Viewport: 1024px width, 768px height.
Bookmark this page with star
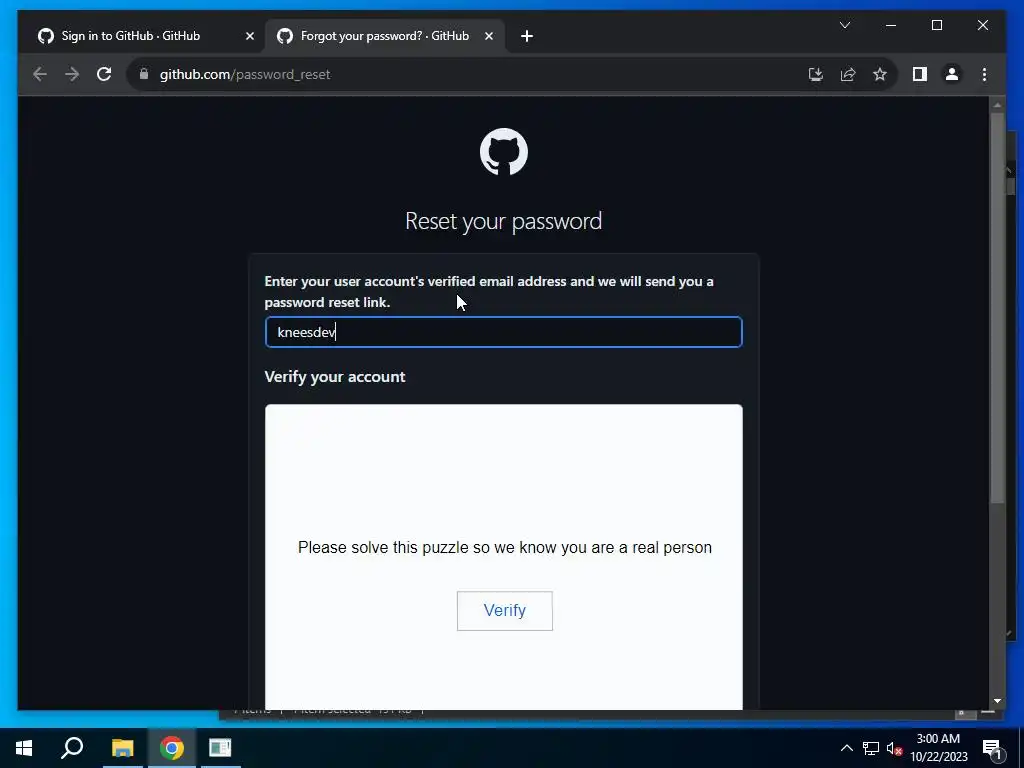[x=880, y=74]
